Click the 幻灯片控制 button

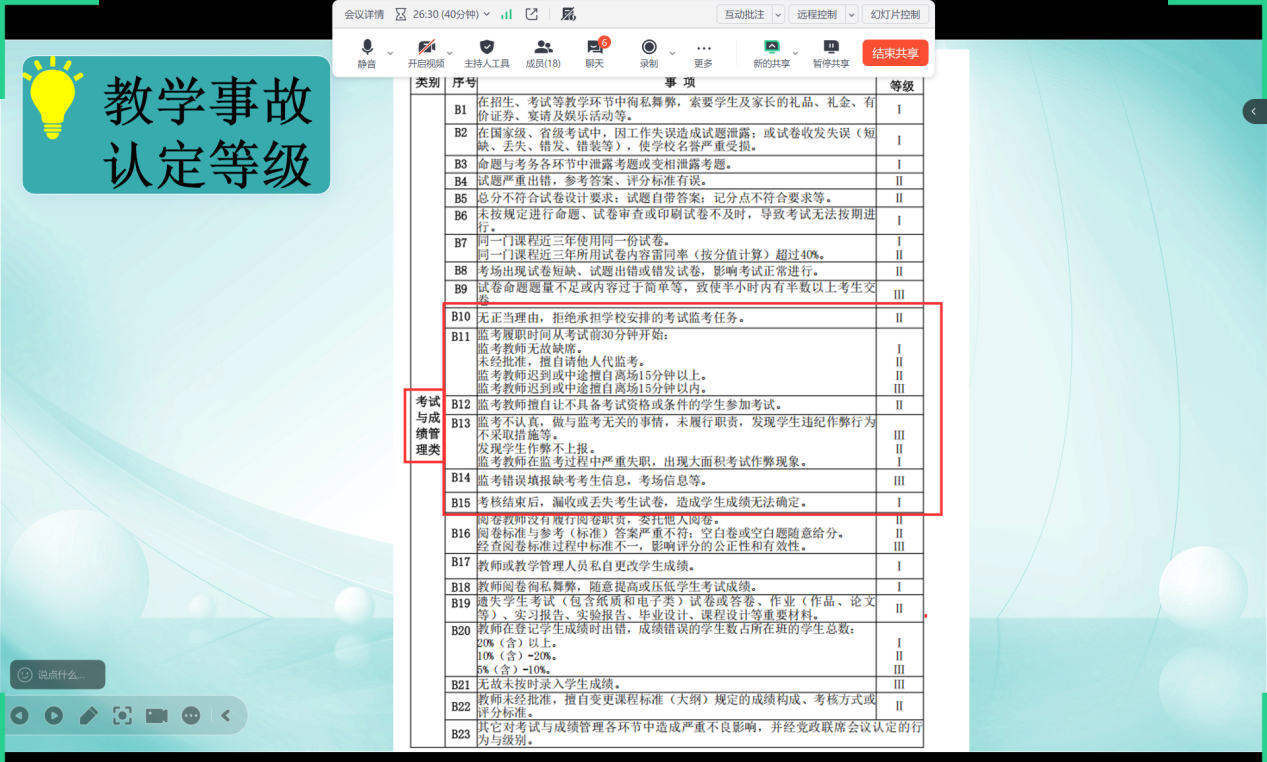click(x=896, y=14)
